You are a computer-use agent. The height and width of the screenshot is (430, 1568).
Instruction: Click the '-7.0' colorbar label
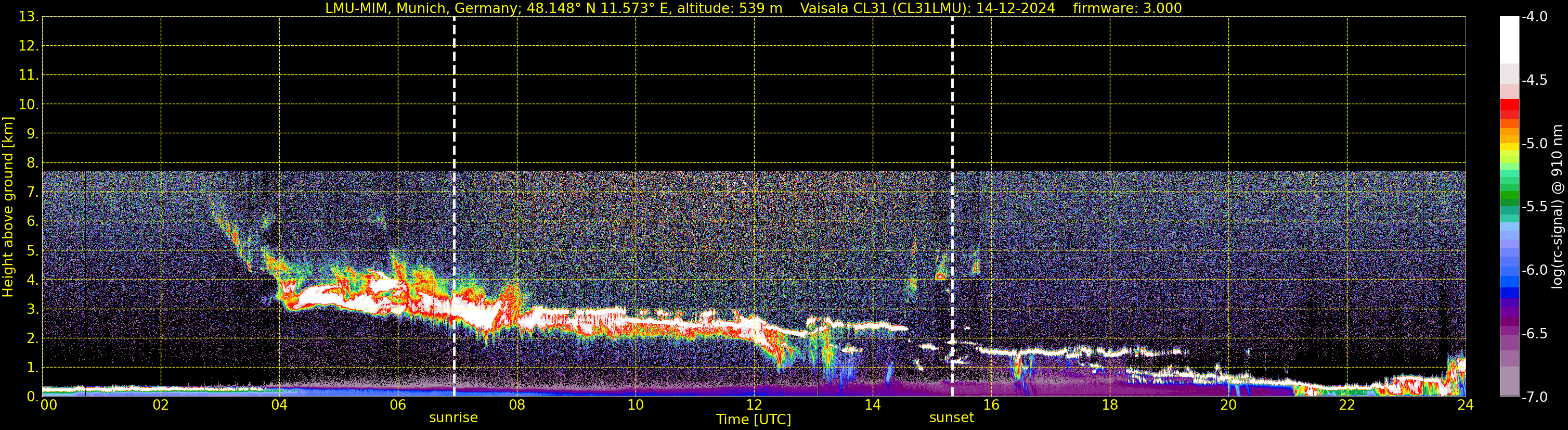tap(1535, 397)
